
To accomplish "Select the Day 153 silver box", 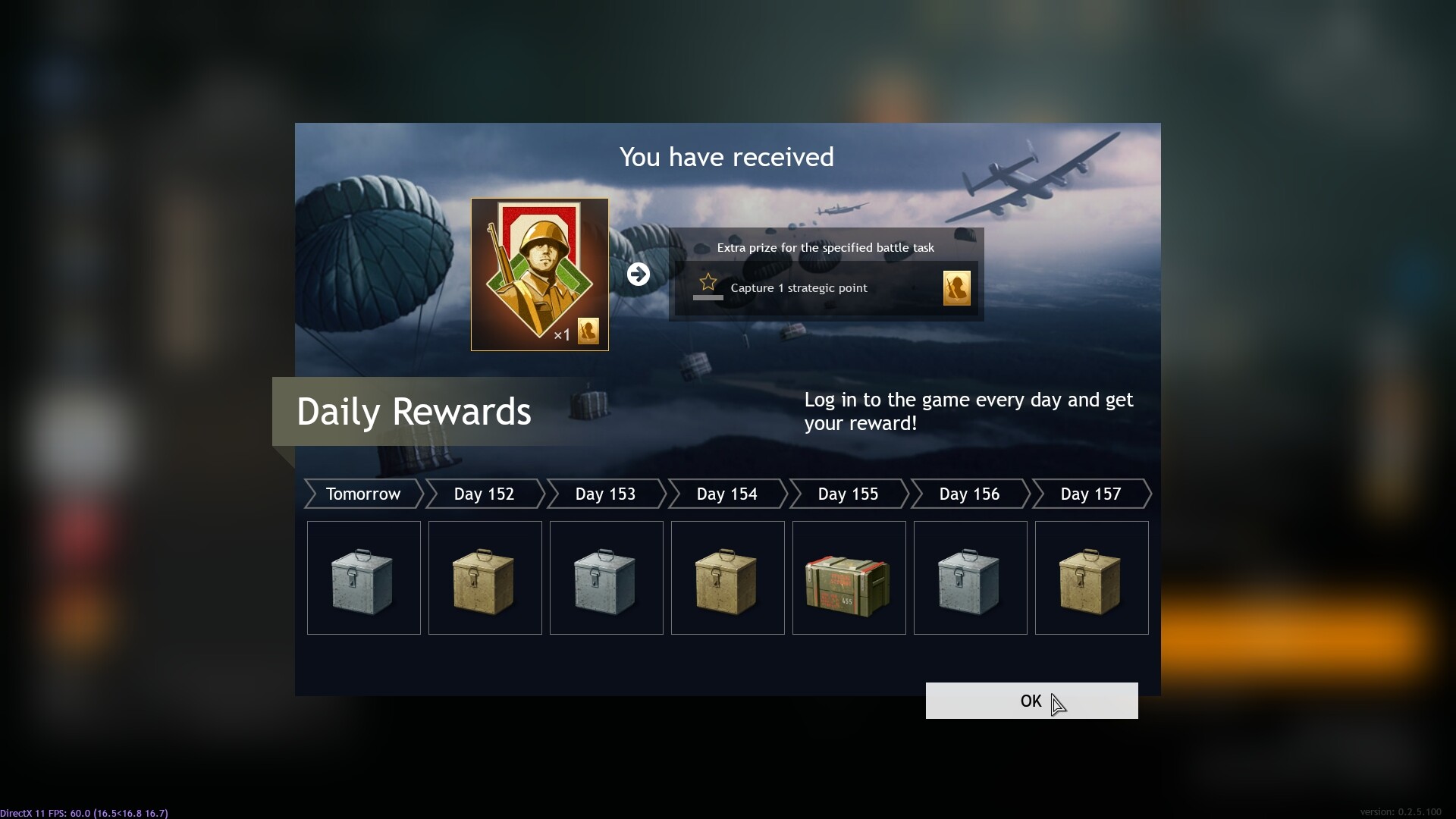I will coord(607,578).
